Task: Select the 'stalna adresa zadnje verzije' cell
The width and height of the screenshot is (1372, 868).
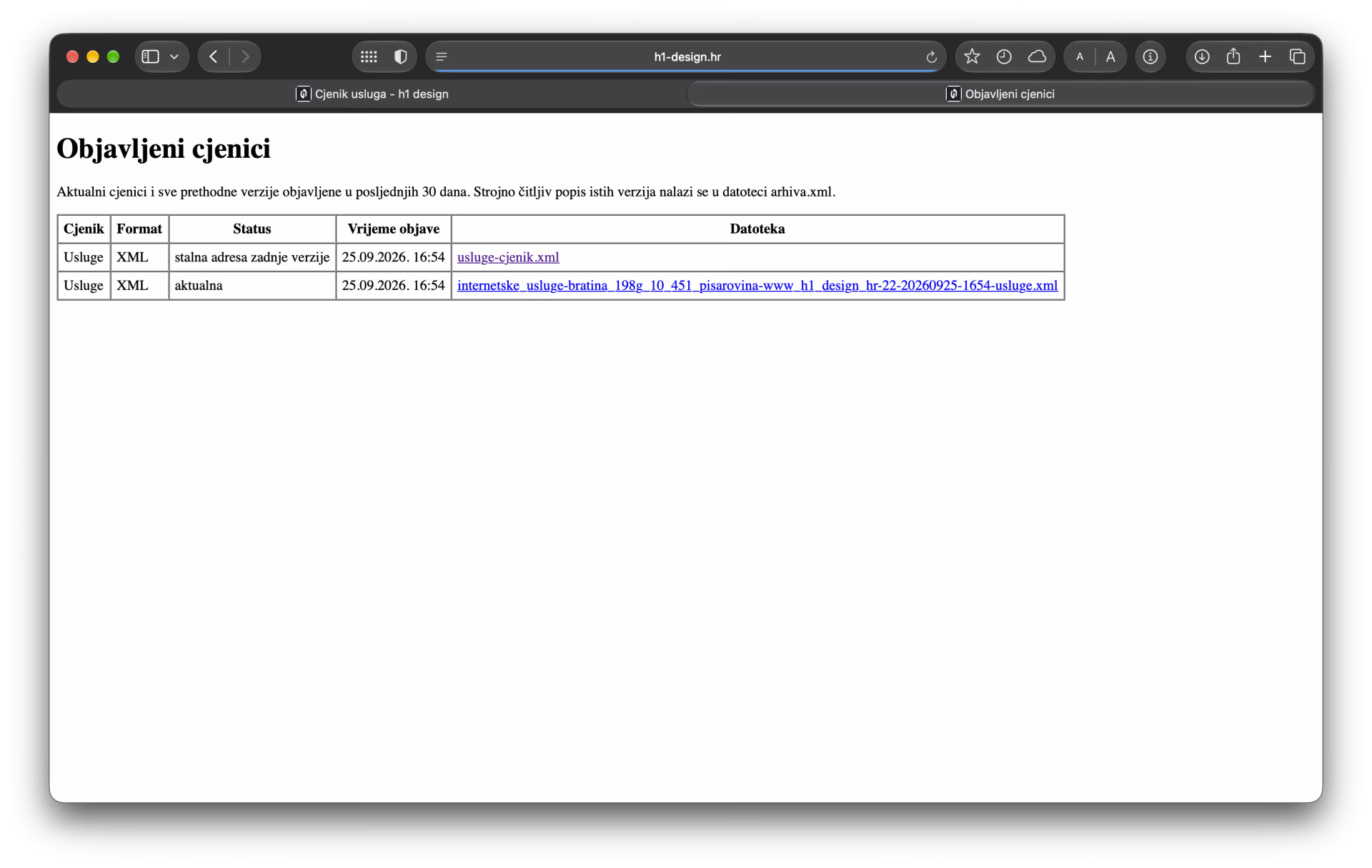Action: [x=252, y=257]
